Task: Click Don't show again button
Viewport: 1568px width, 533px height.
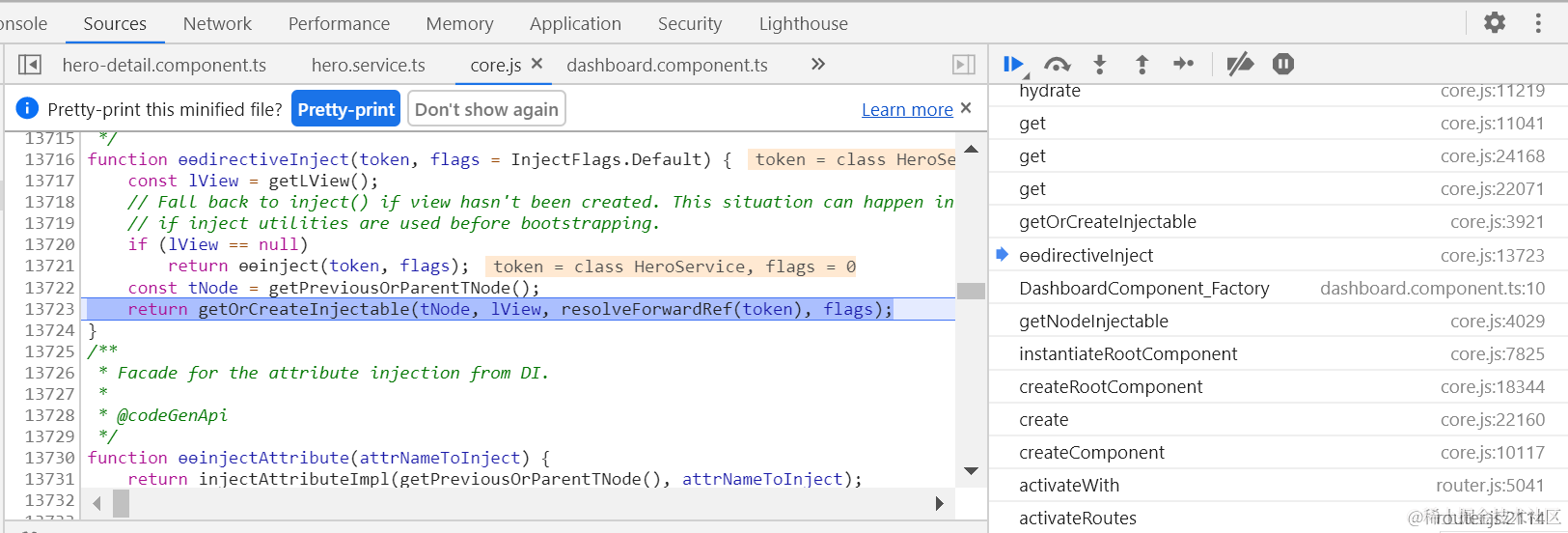Action: tap(486, 109)
